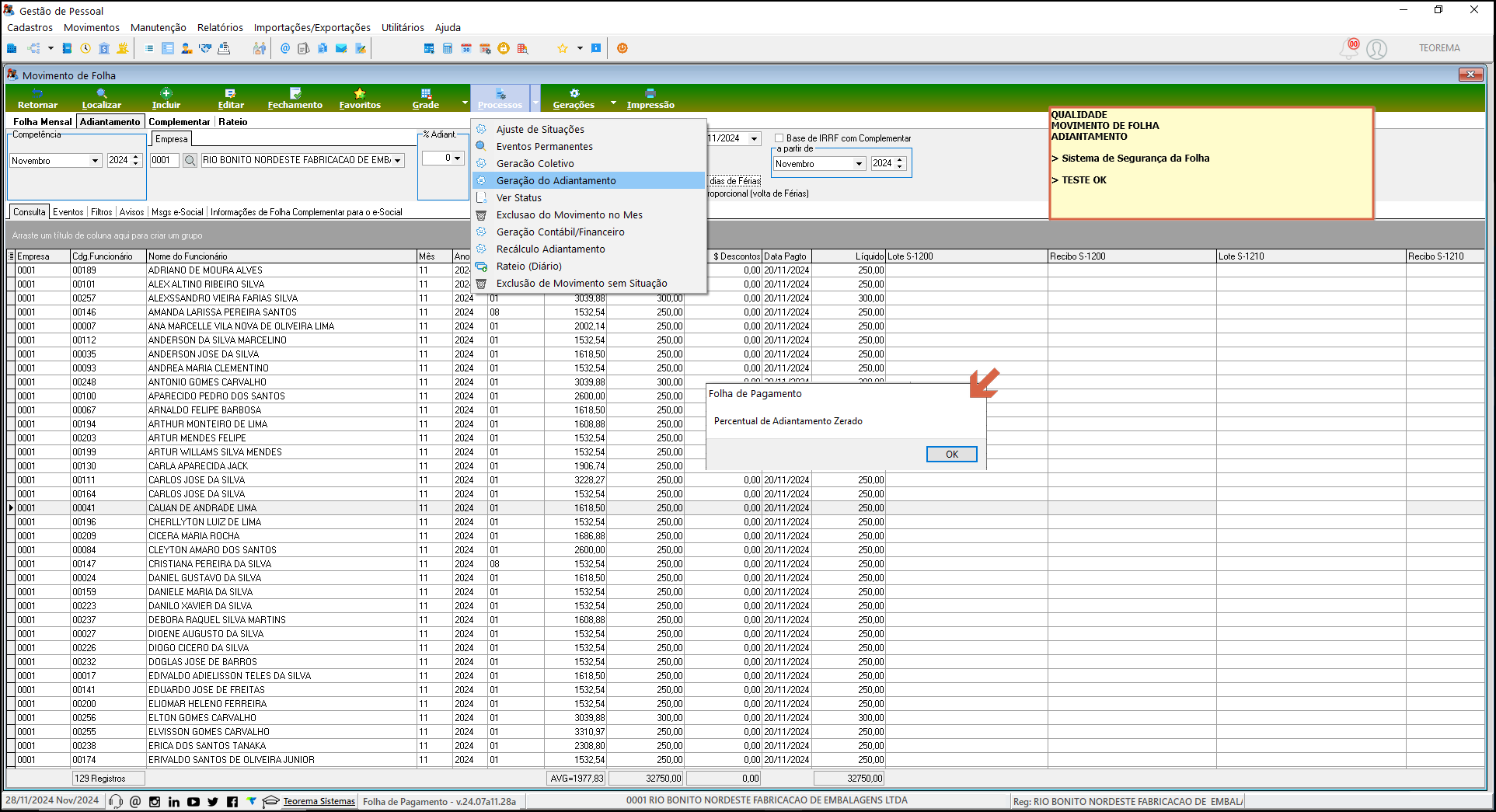Click the magnifier icon beside the Empresa code
This screenshot has height=812, width=1496.
click(190, 160)
